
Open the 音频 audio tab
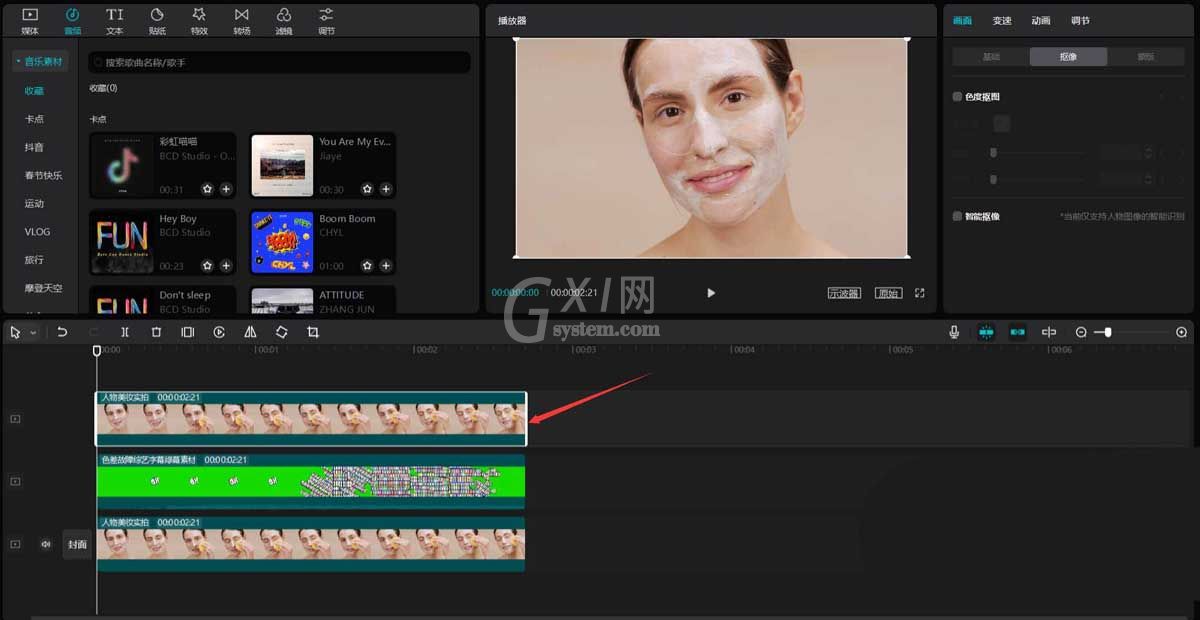tap(72, 20)
